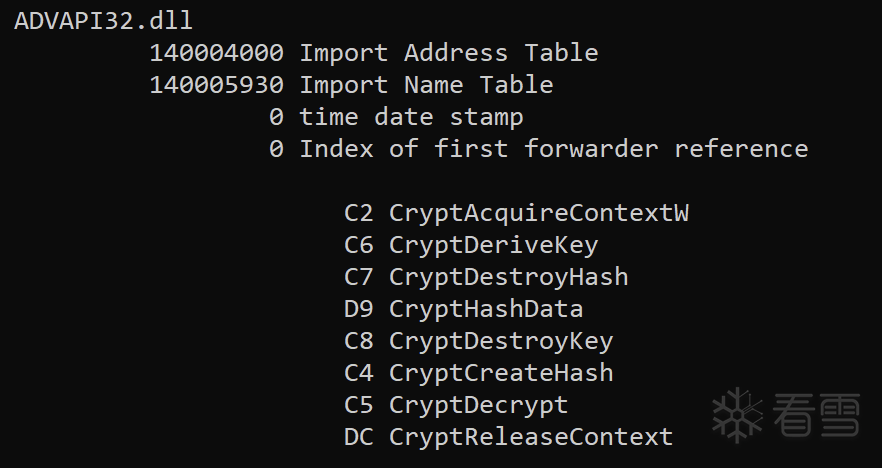Screen dimensions: 882x468
Task: Select the CryptDestroyHash import entry
Action: (508, 277)
